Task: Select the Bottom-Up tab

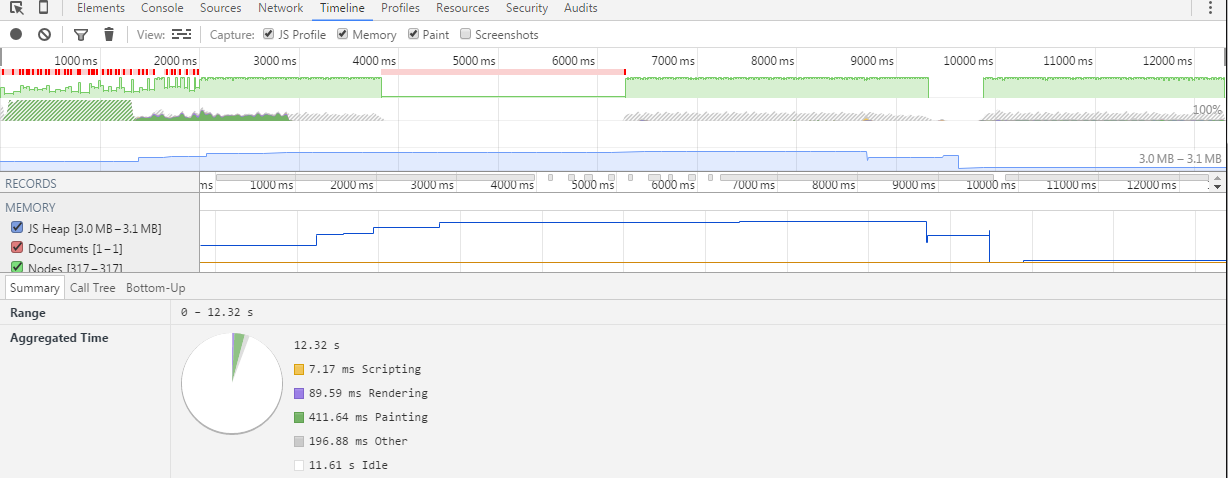Action: point(155,288)
